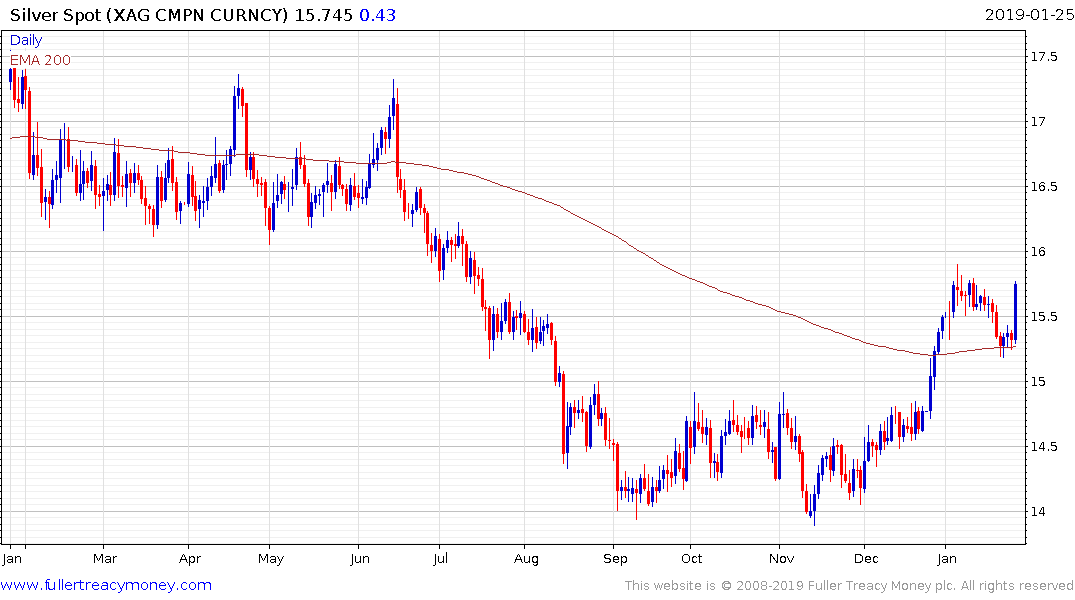The image size is (1075, 600).
Task: Click the Jul month axis label
Action: [441, 559]
